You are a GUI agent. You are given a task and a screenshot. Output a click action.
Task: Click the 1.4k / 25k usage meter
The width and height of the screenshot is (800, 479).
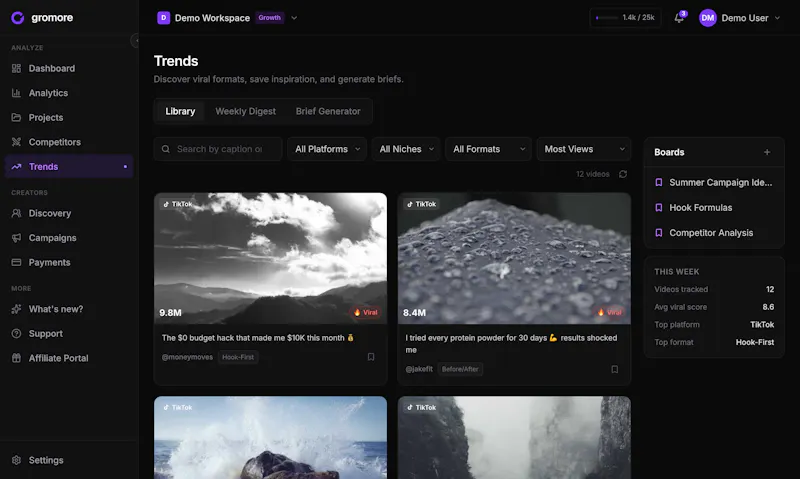[x=625, y=18]
